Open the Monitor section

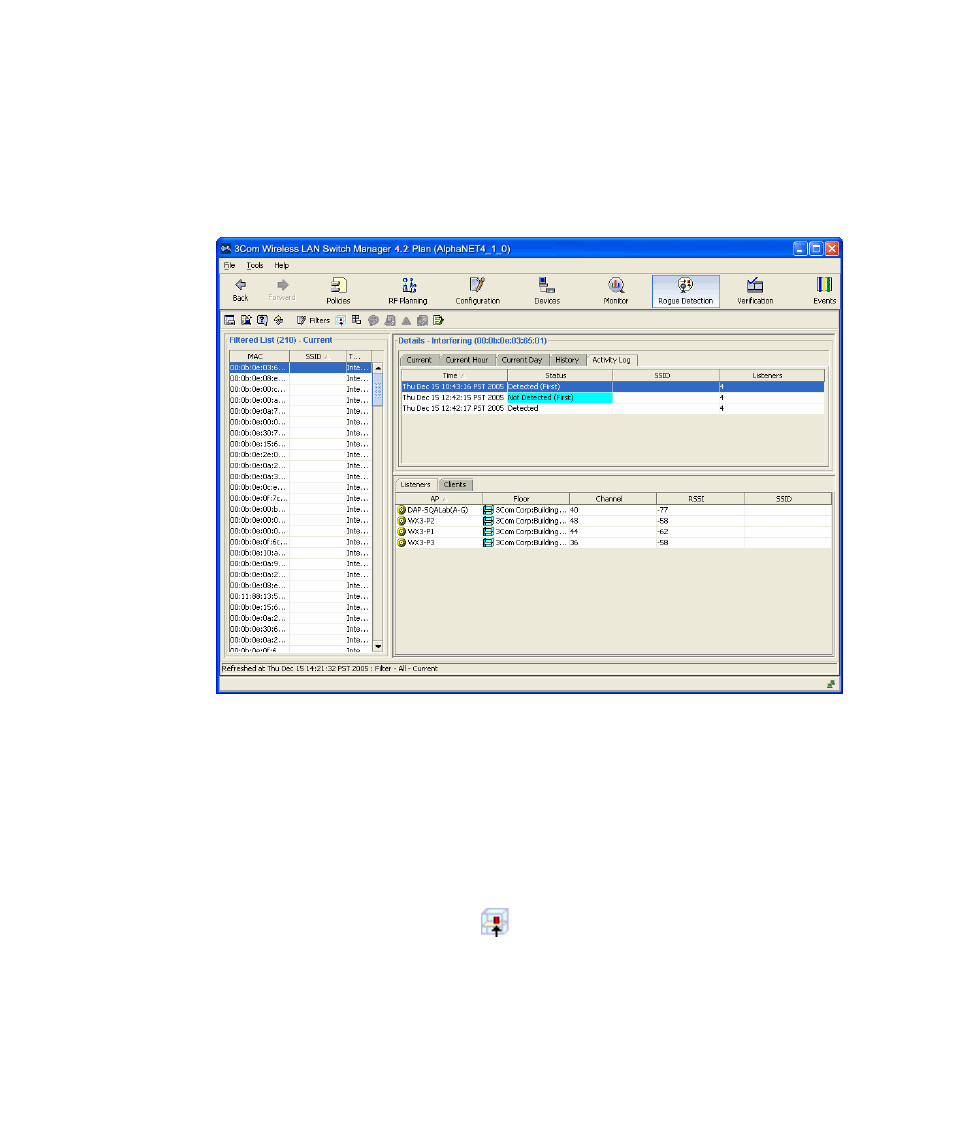pos(616,291)
